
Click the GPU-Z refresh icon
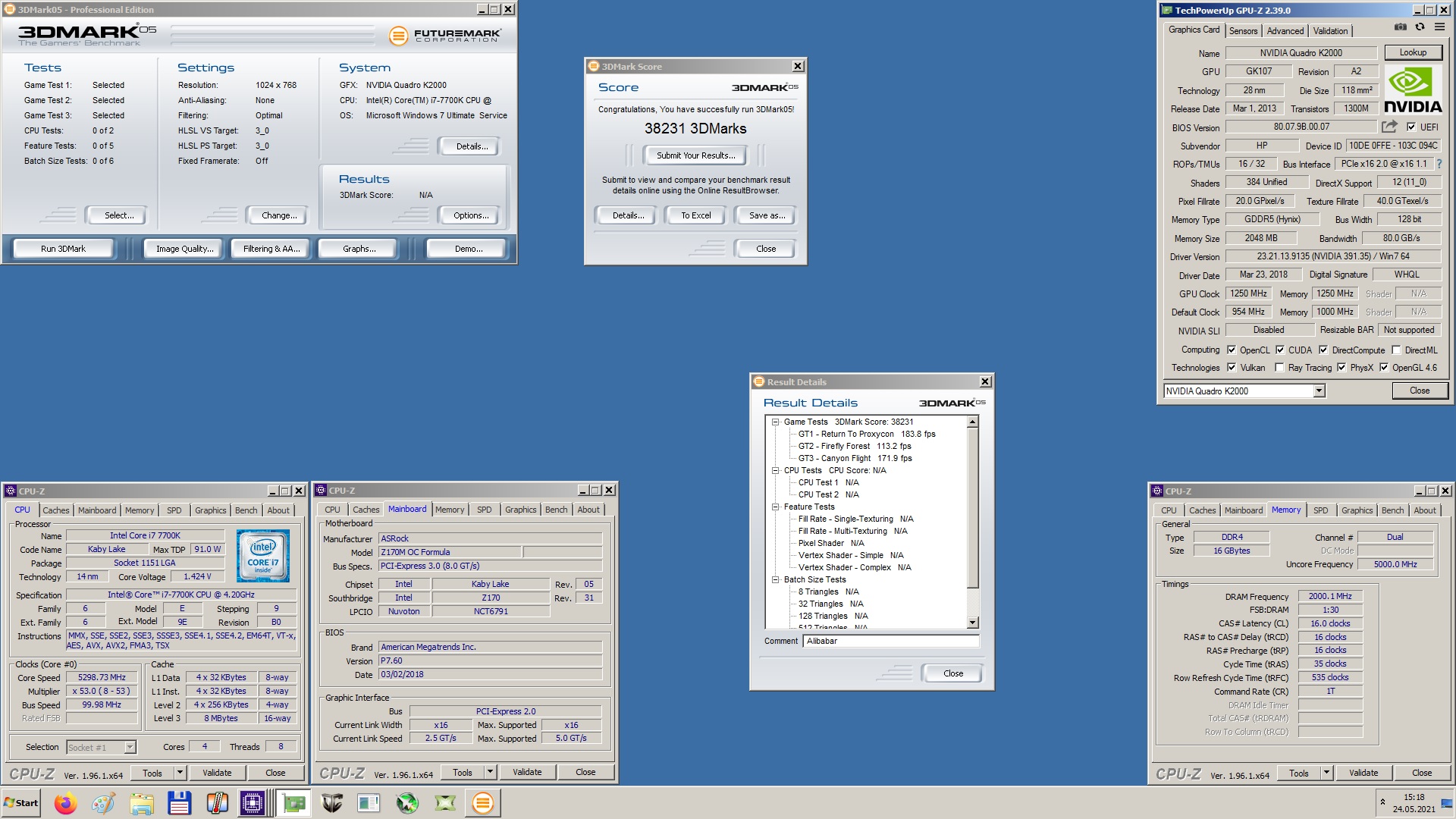pyautogui.click(x=1420, y=27)
